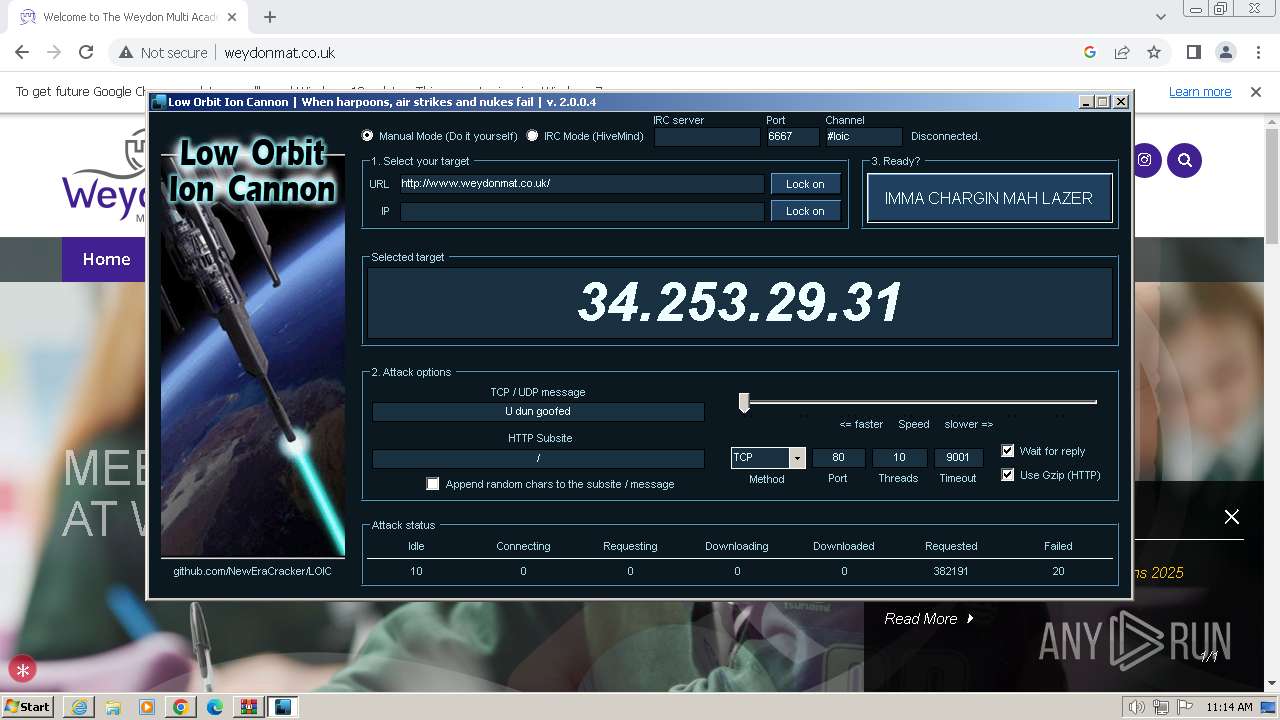
Task: Open Chrome profile avatar
Action: click(x=1226, y=52)
